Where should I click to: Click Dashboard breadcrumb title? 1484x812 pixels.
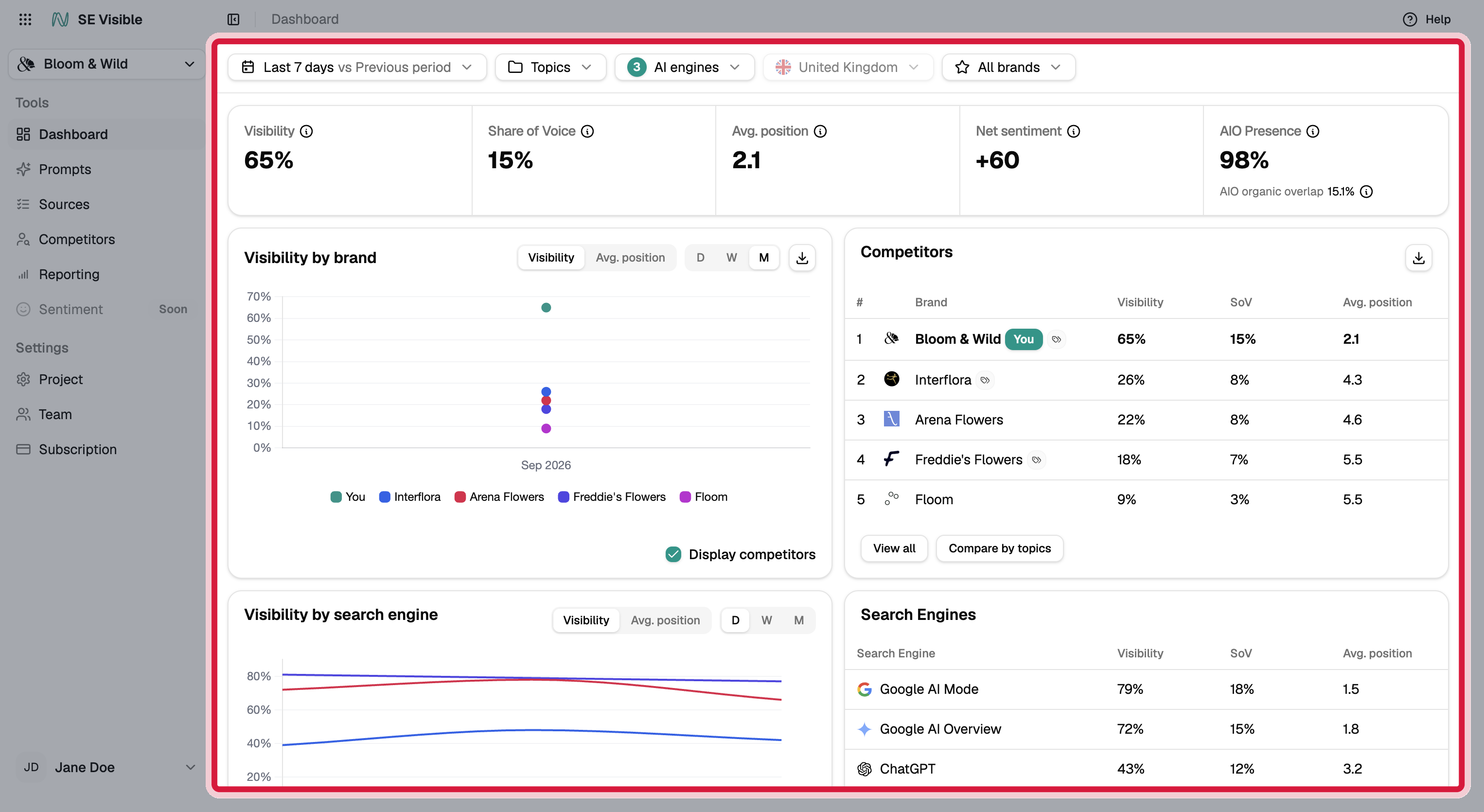click(305, 19)
